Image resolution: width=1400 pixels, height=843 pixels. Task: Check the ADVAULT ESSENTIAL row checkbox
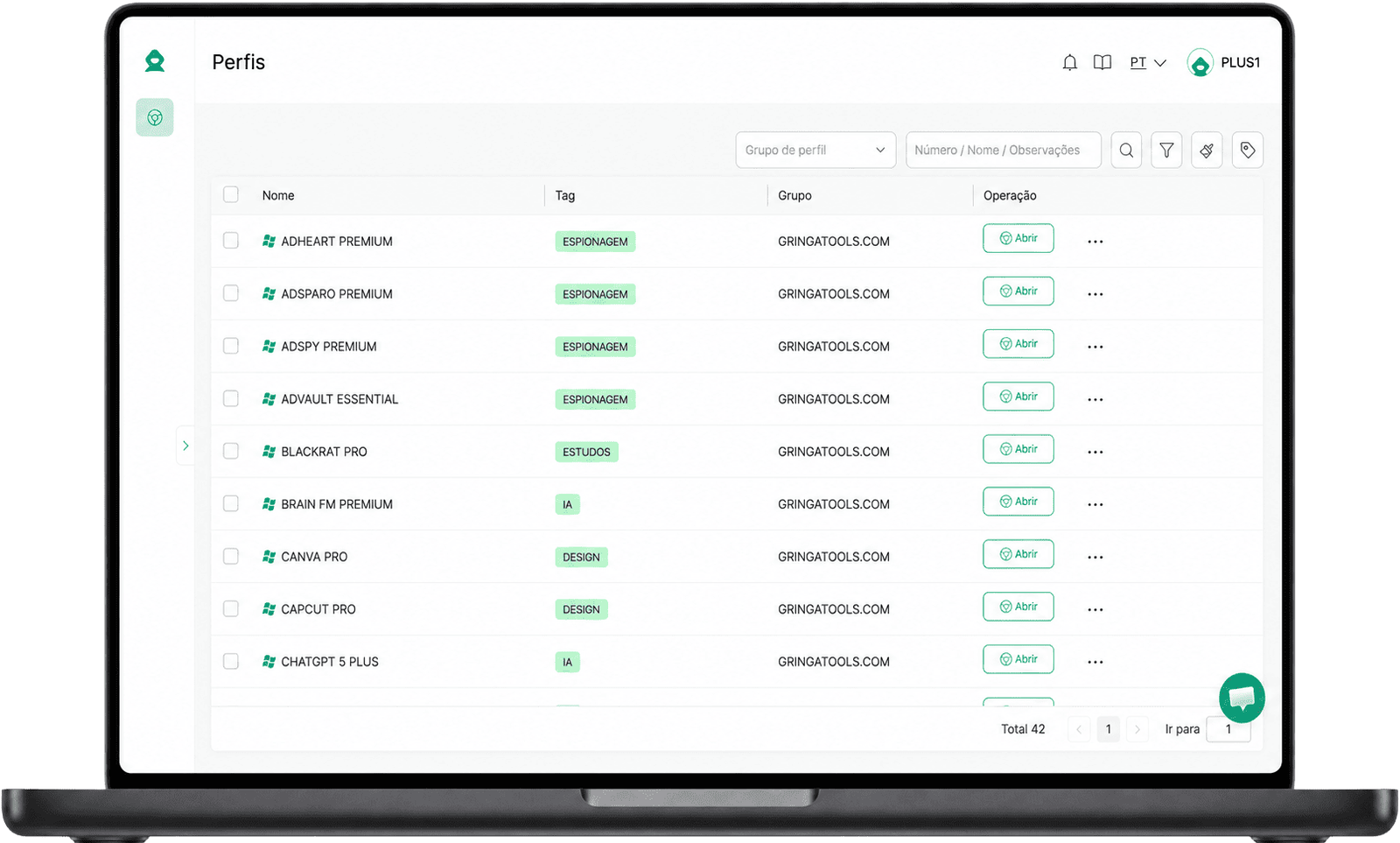[x=231, y=397]
